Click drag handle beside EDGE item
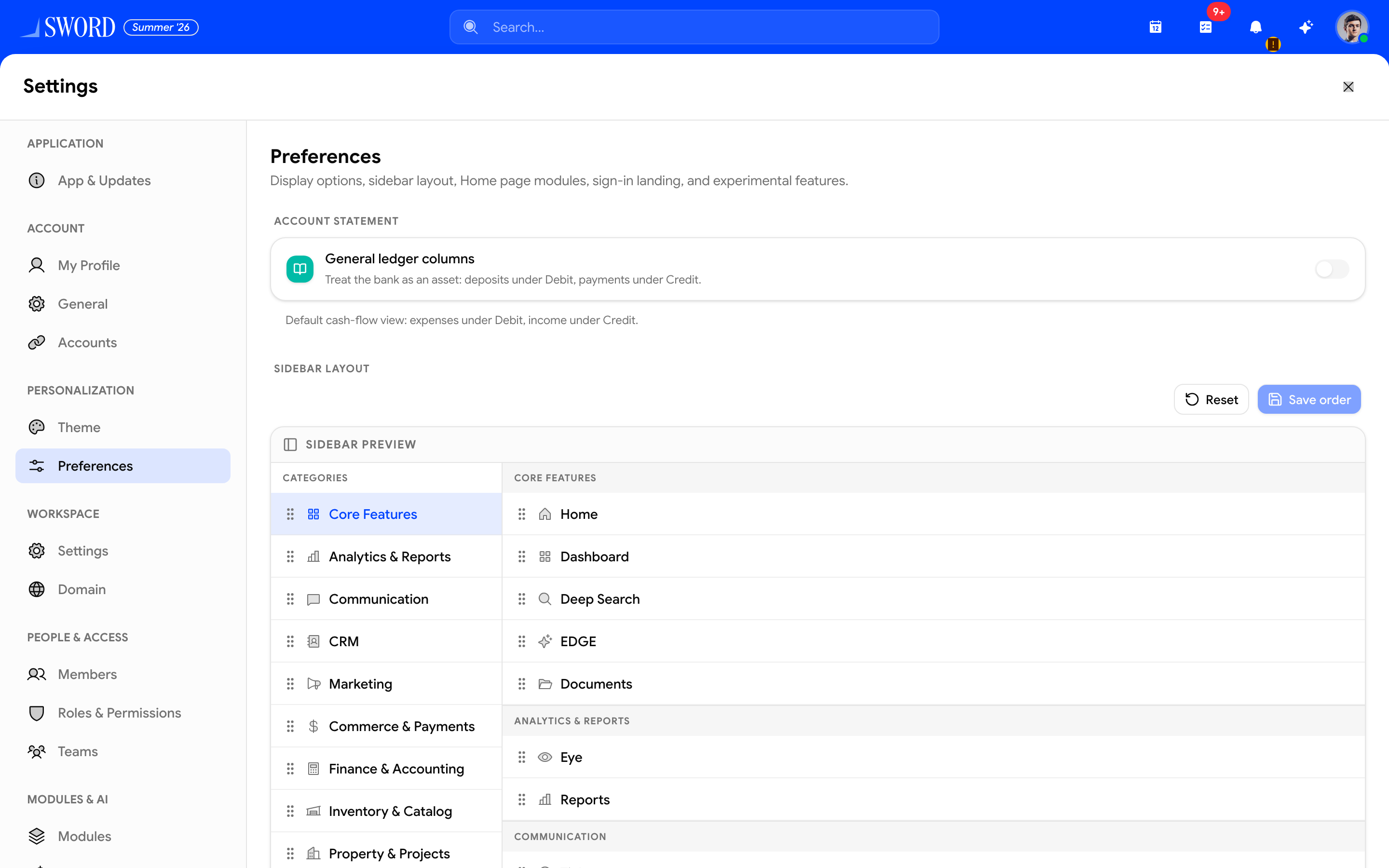 [522, 641]
